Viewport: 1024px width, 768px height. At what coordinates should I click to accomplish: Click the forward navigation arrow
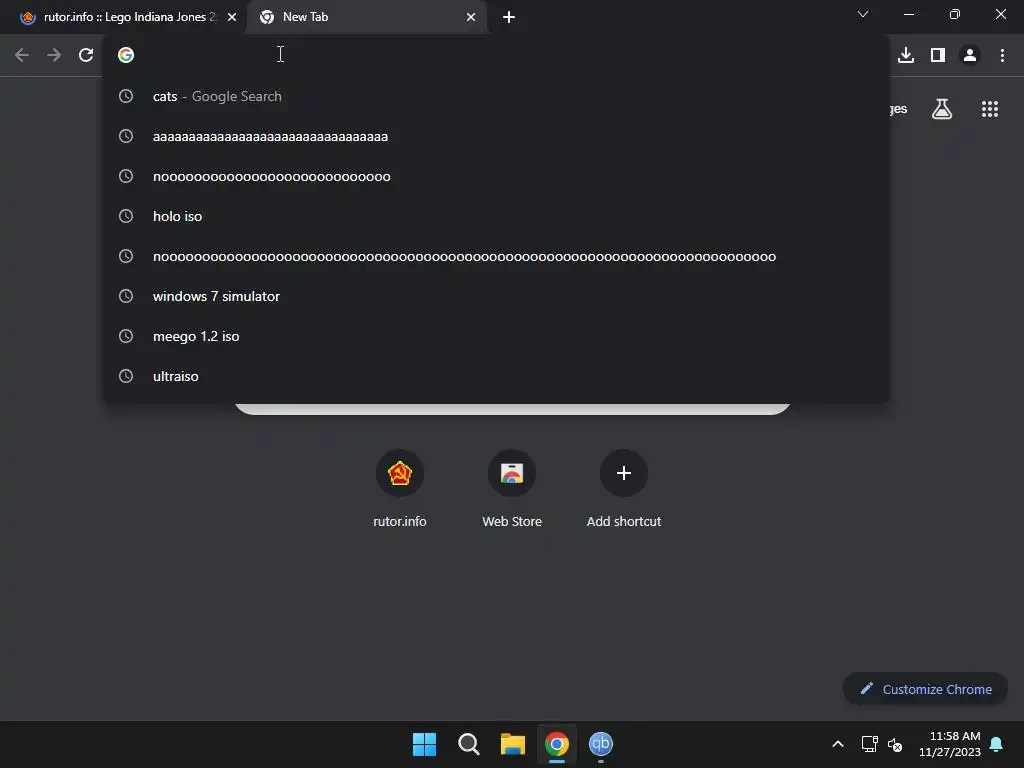(54, 55)
